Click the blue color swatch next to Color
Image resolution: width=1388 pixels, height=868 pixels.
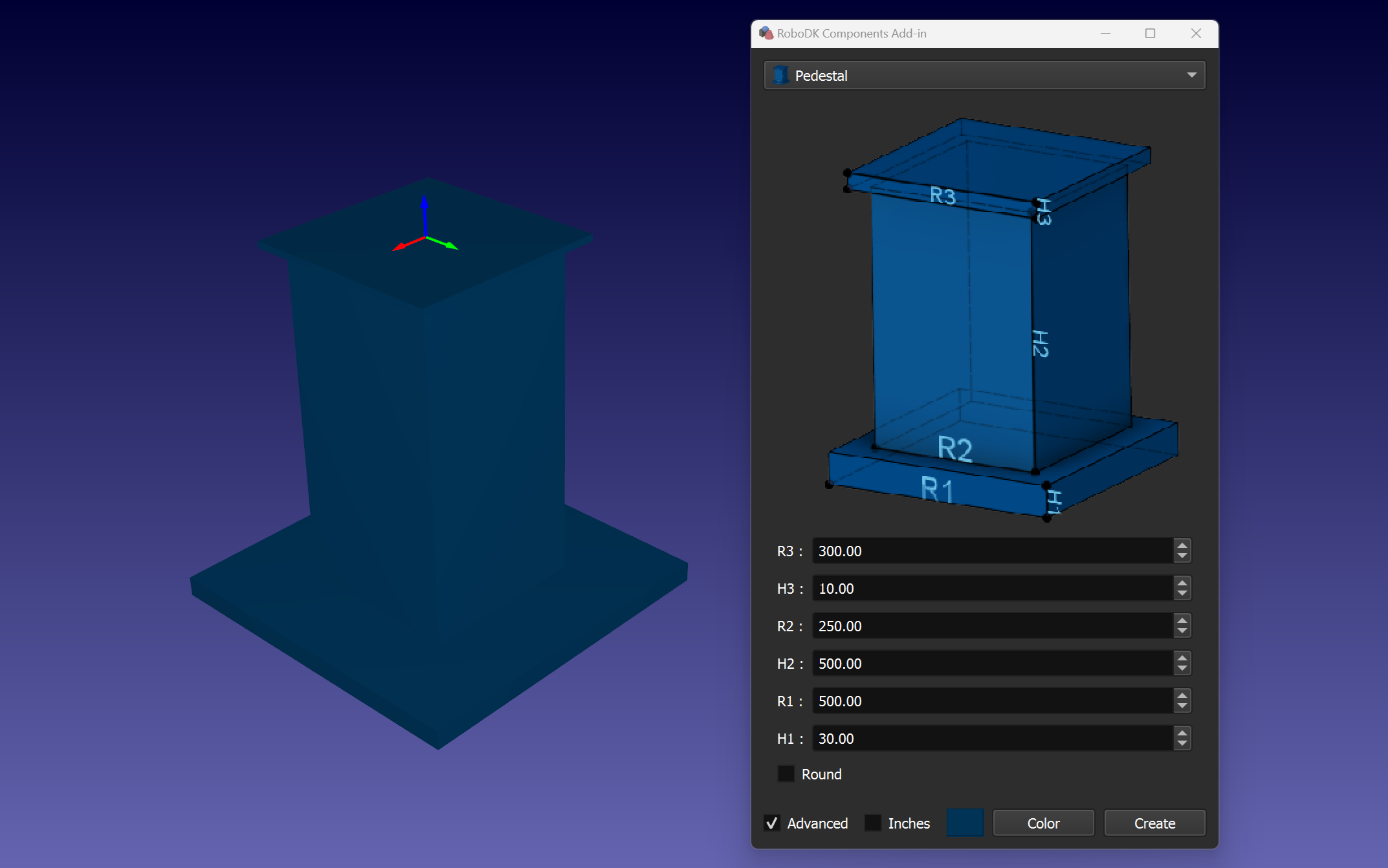click(965, 822)
